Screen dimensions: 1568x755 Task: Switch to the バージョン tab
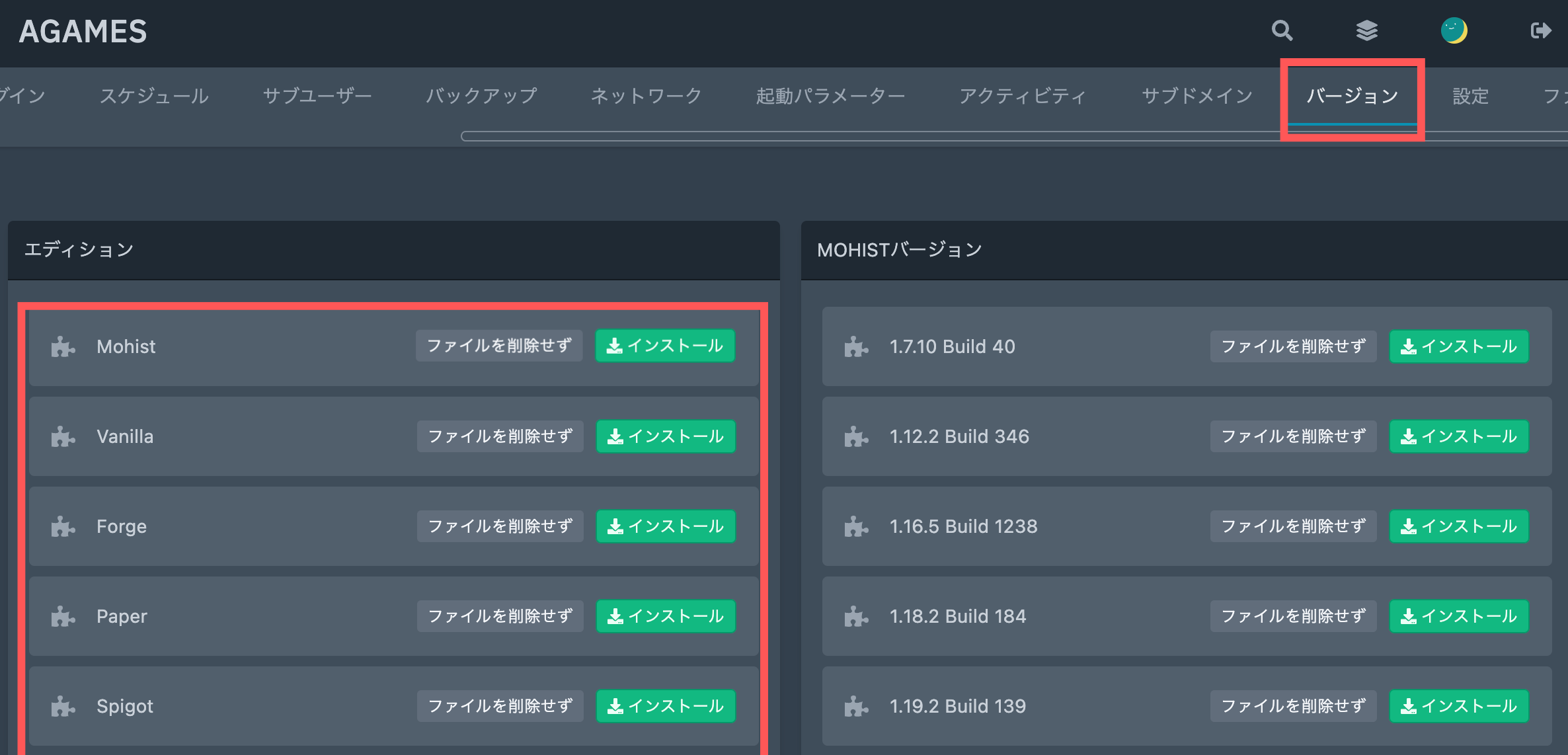(1352, 97)
